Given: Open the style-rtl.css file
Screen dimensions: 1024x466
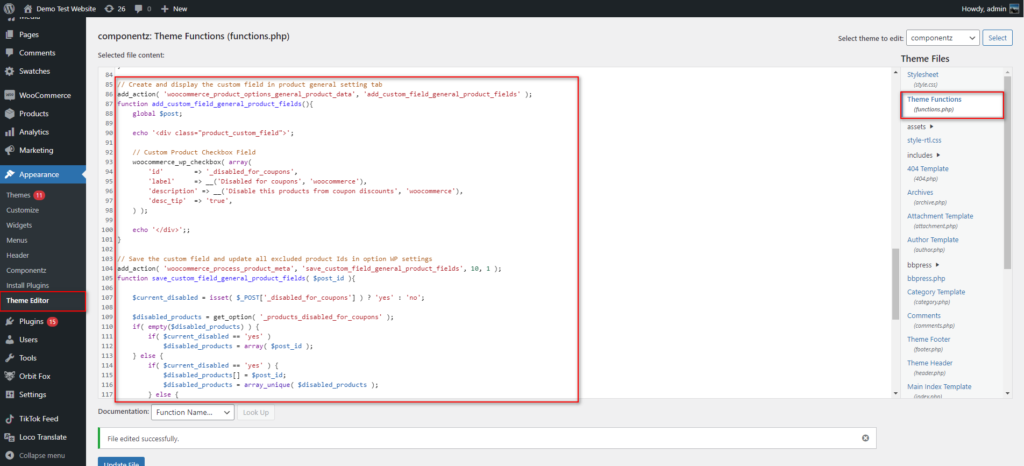Looking at the screenshot, I should pos(924,140).
